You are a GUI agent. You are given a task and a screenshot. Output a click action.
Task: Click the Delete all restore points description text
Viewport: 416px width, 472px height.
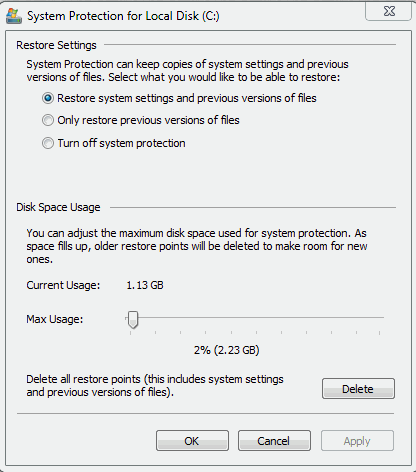pyautogui.click(x=155, y=386)
